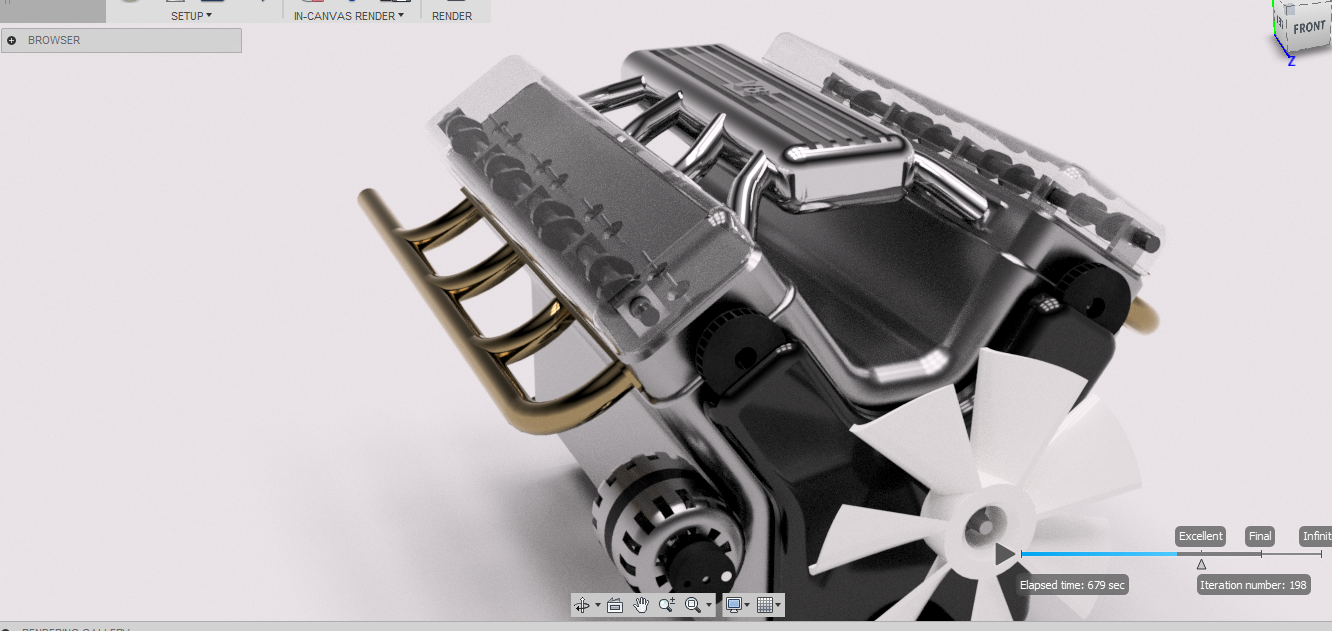Click the Excellent quality label
Screen dimensions: 1332x631
coord(1200,536)
